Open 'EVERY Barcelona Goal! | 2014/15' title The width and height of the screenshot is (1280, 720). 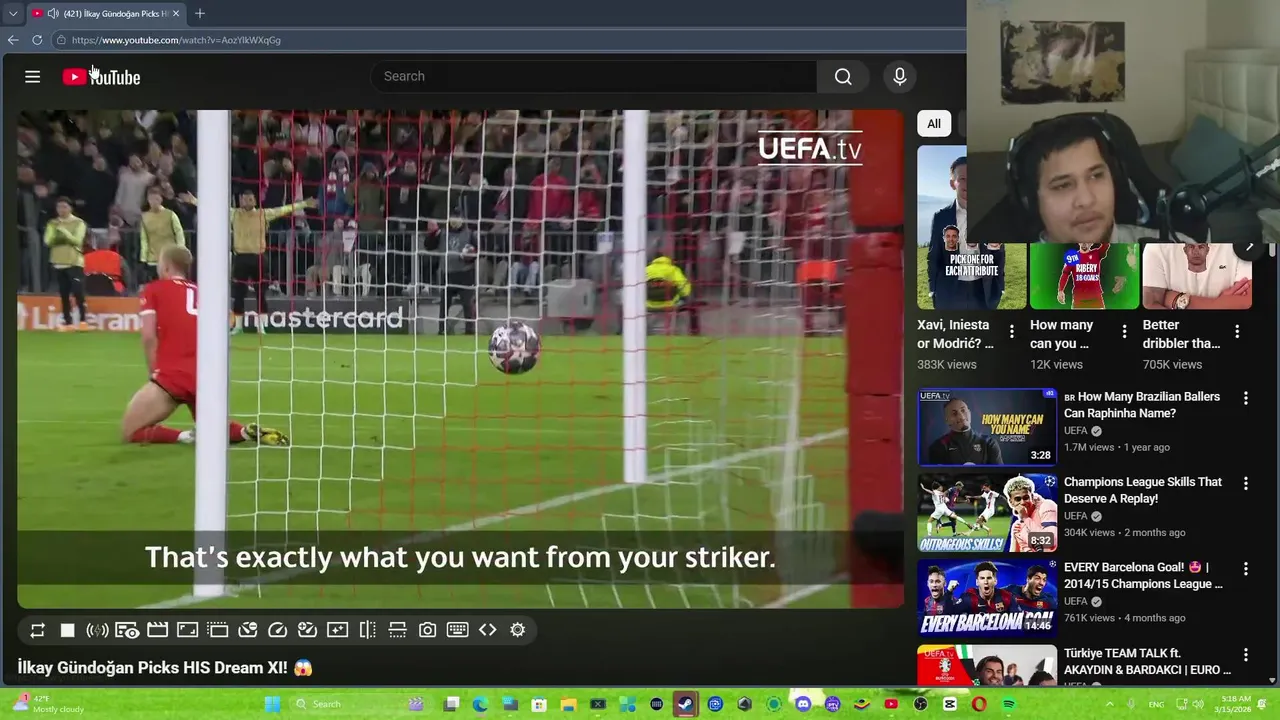click(x=1143, y=575)
